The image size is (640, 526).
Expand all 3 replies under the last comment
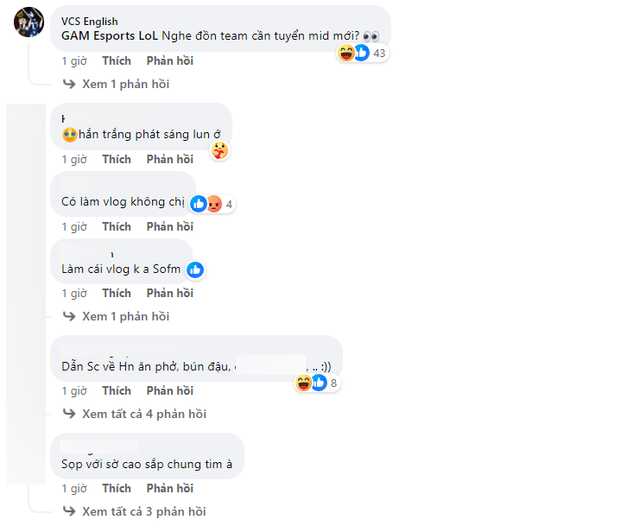144,512
